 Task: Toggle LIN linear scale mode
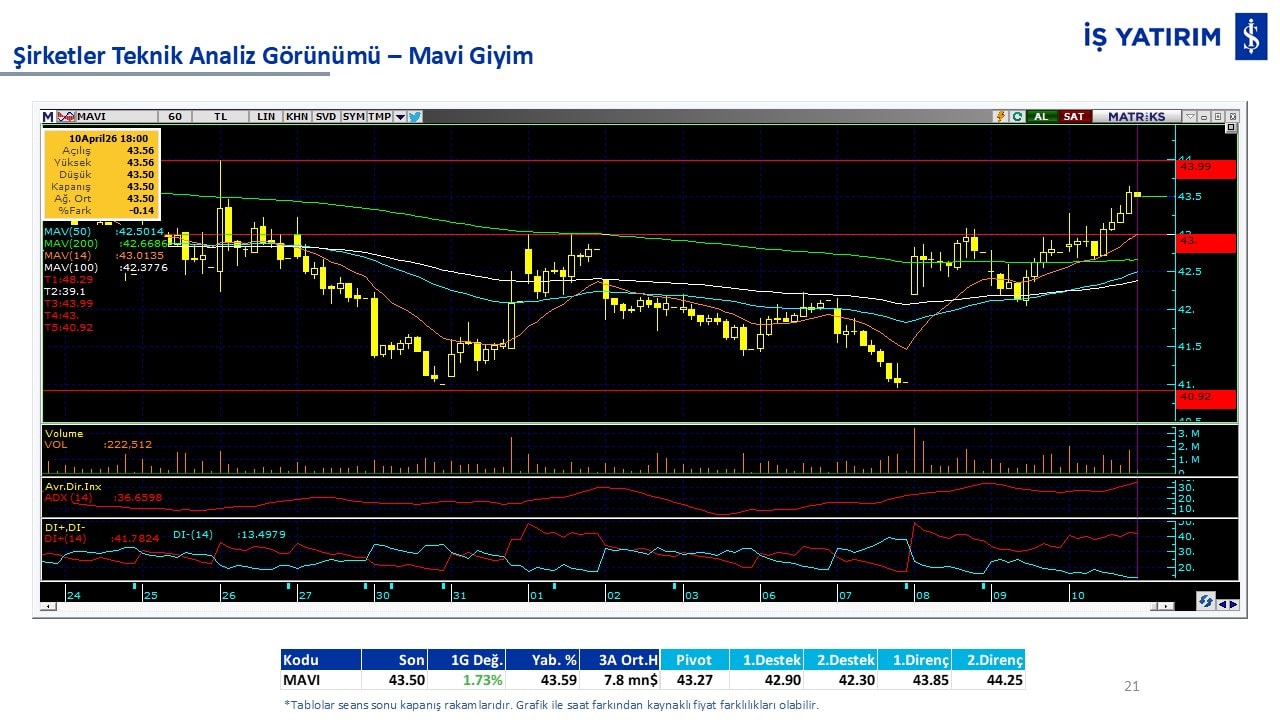point(266,116)
